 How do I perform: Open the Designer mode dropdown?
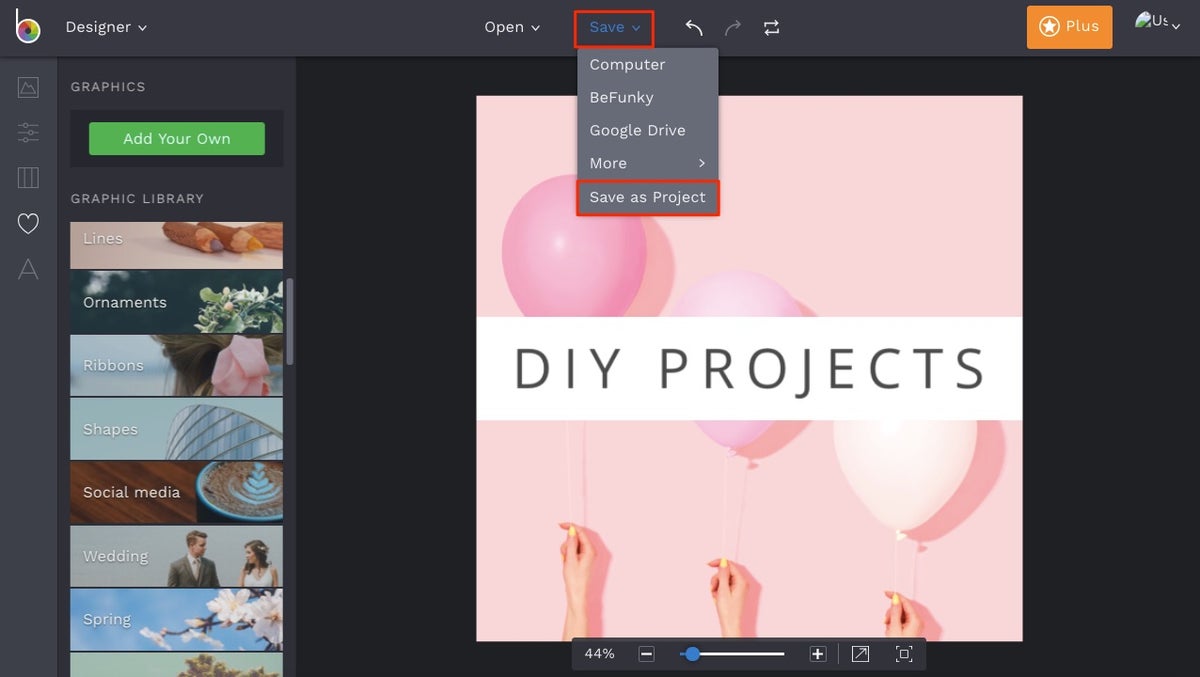coord(106,27)
